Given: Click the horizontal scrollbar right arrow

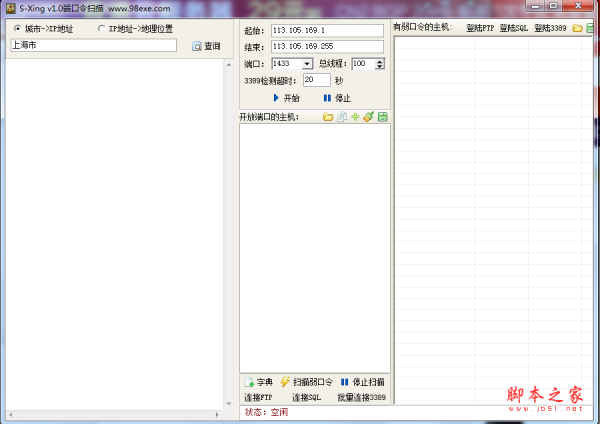Looking at the screenshot, I should pyautogui.click(x=217, y=415).
